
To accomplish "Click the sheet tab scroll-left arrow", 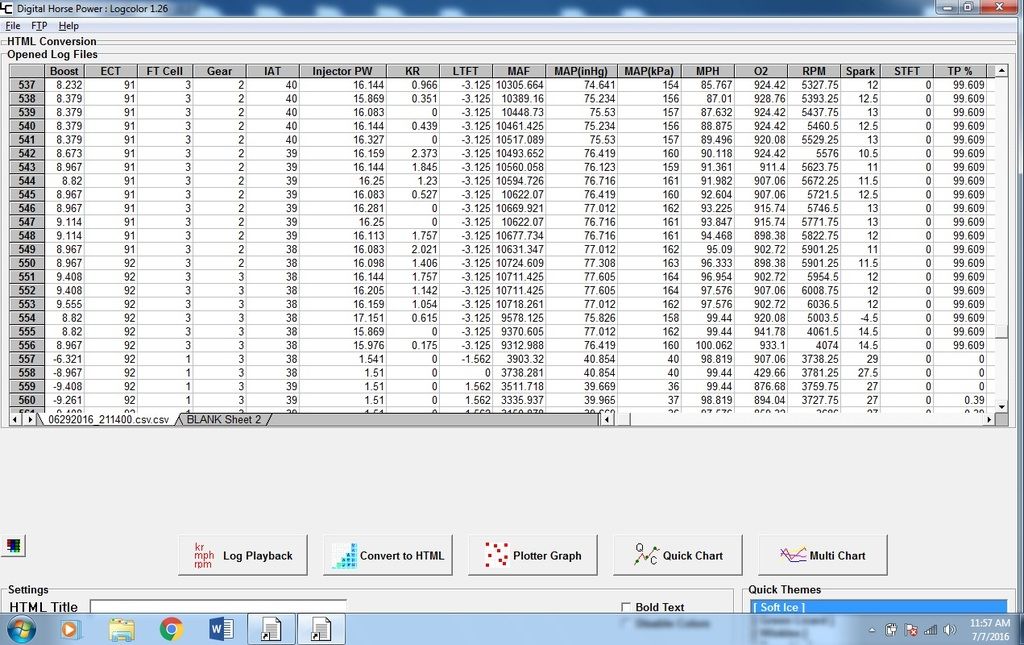I will 15,419.
